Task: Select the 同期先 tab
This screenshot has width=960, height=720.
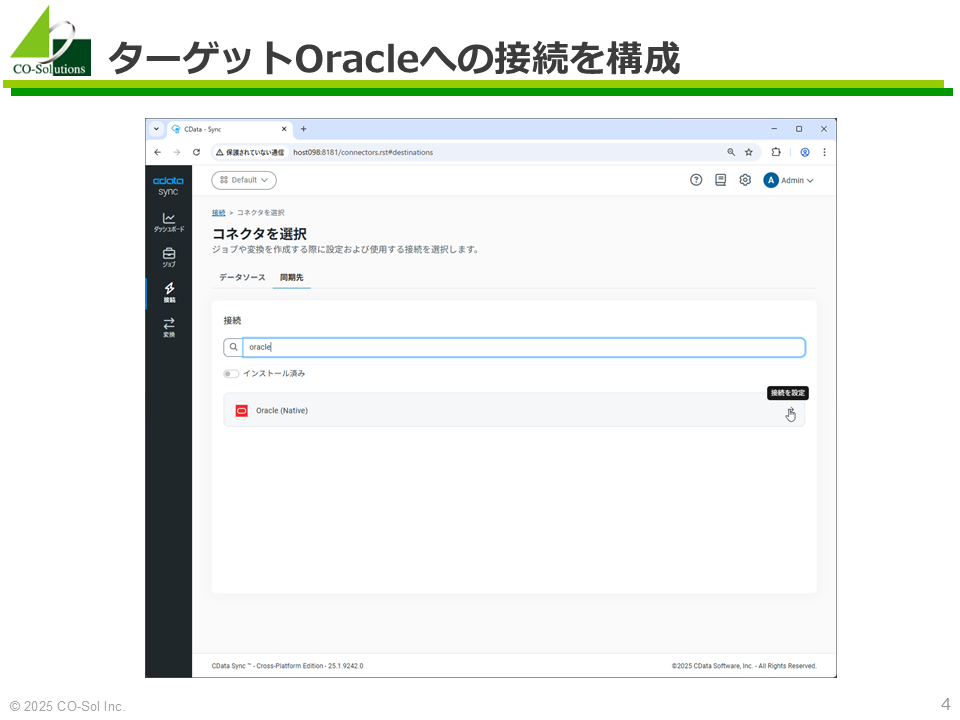Action: pyautogui.click(x=291, y=277)
